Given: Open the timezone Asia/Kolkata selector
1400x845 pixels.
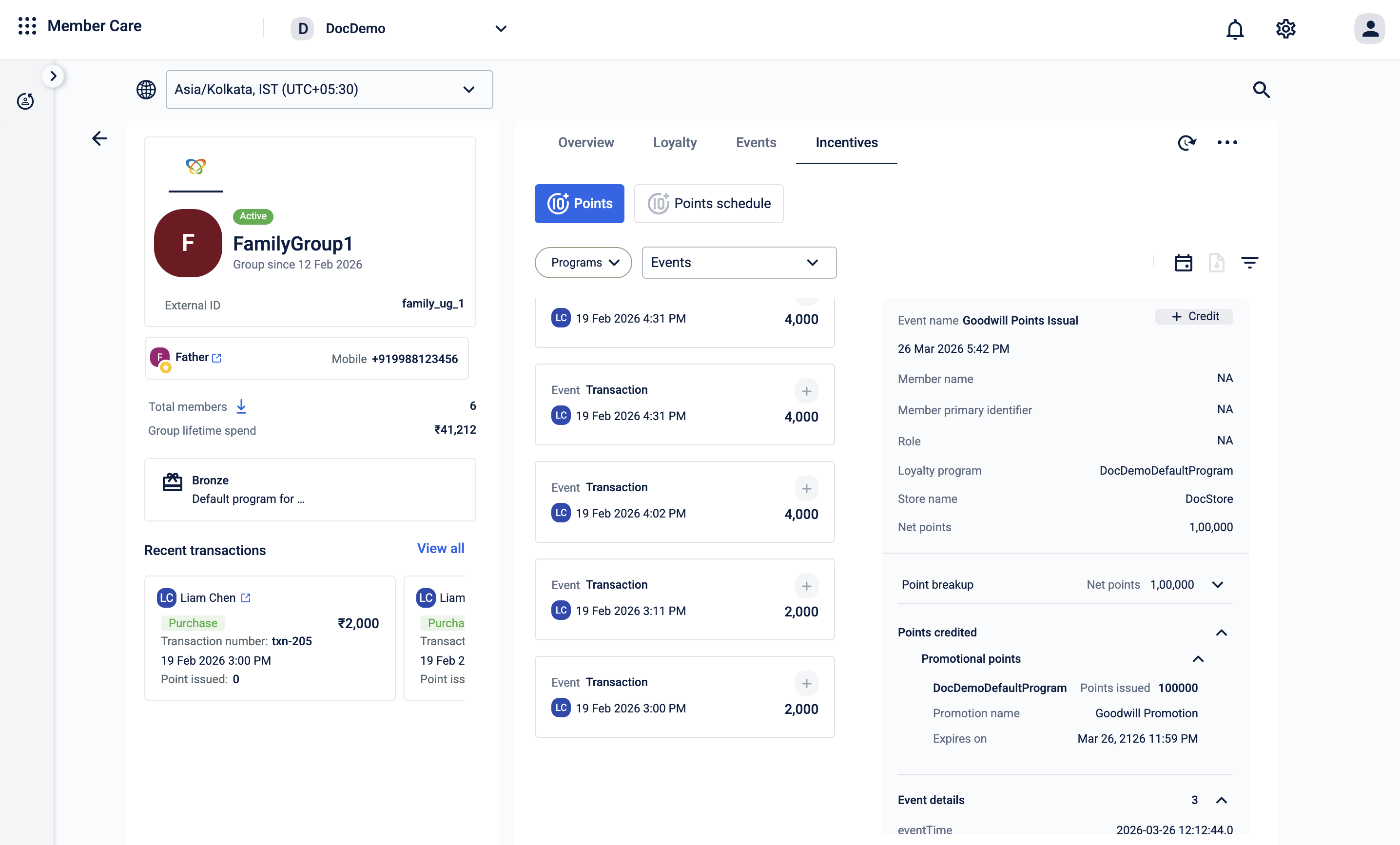Looking at the screenshot, I should pyautogui.click(x=329, y=90).
